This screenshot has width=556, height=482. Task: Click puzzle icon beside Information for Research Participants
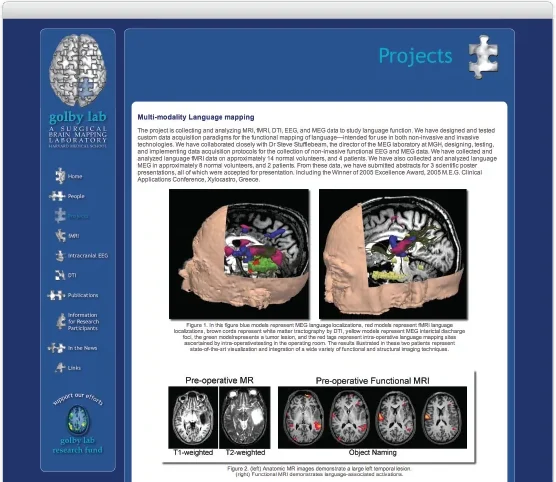(61, 322)
